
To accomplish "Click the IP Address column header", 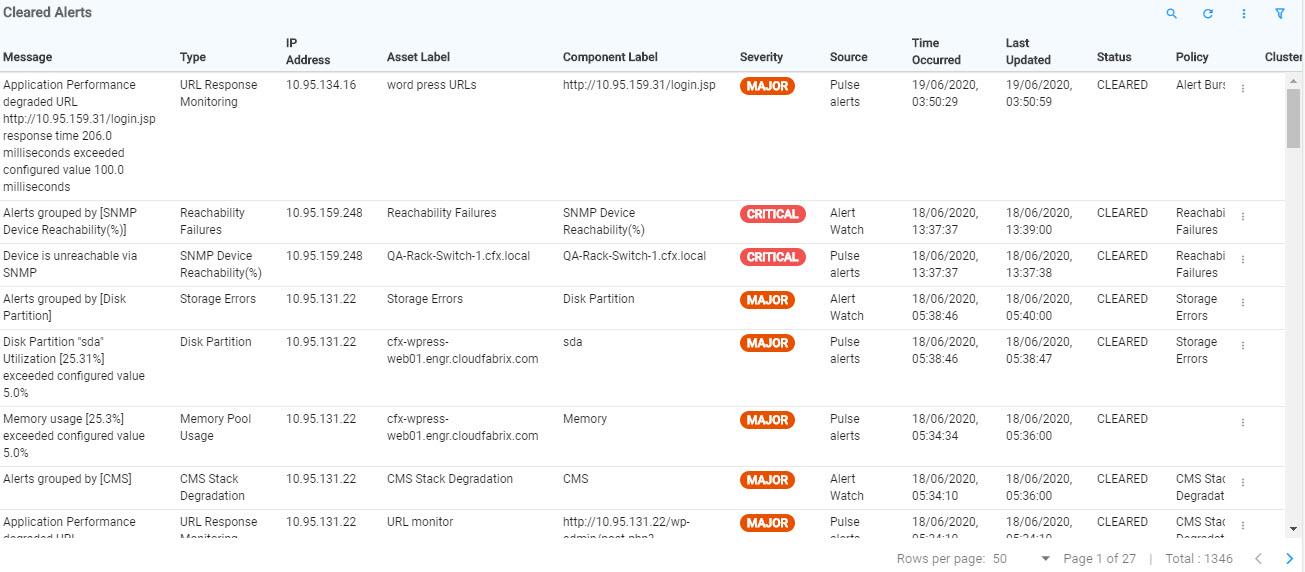I will coord(308,51).
